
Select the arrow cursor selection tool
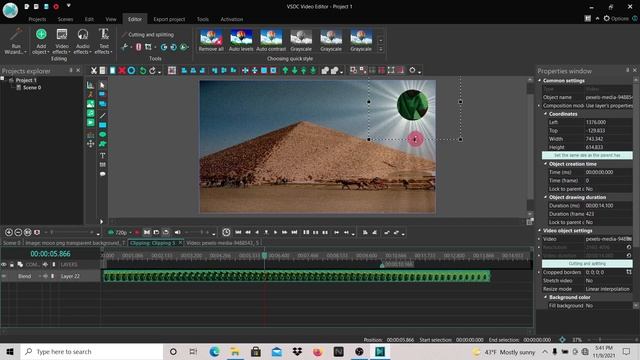click(102, 85)
